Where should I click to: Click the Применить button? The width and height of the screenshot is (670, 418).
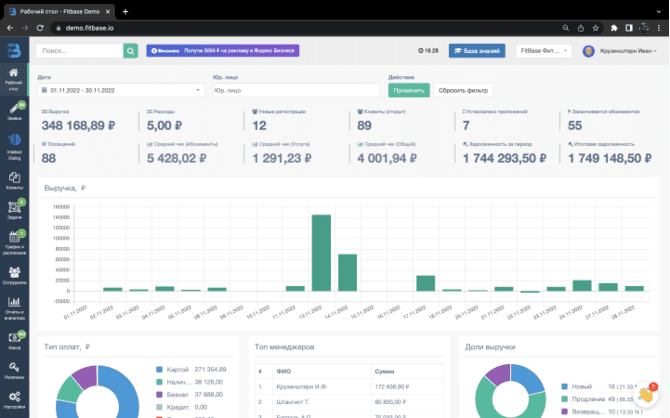[408, 90]
